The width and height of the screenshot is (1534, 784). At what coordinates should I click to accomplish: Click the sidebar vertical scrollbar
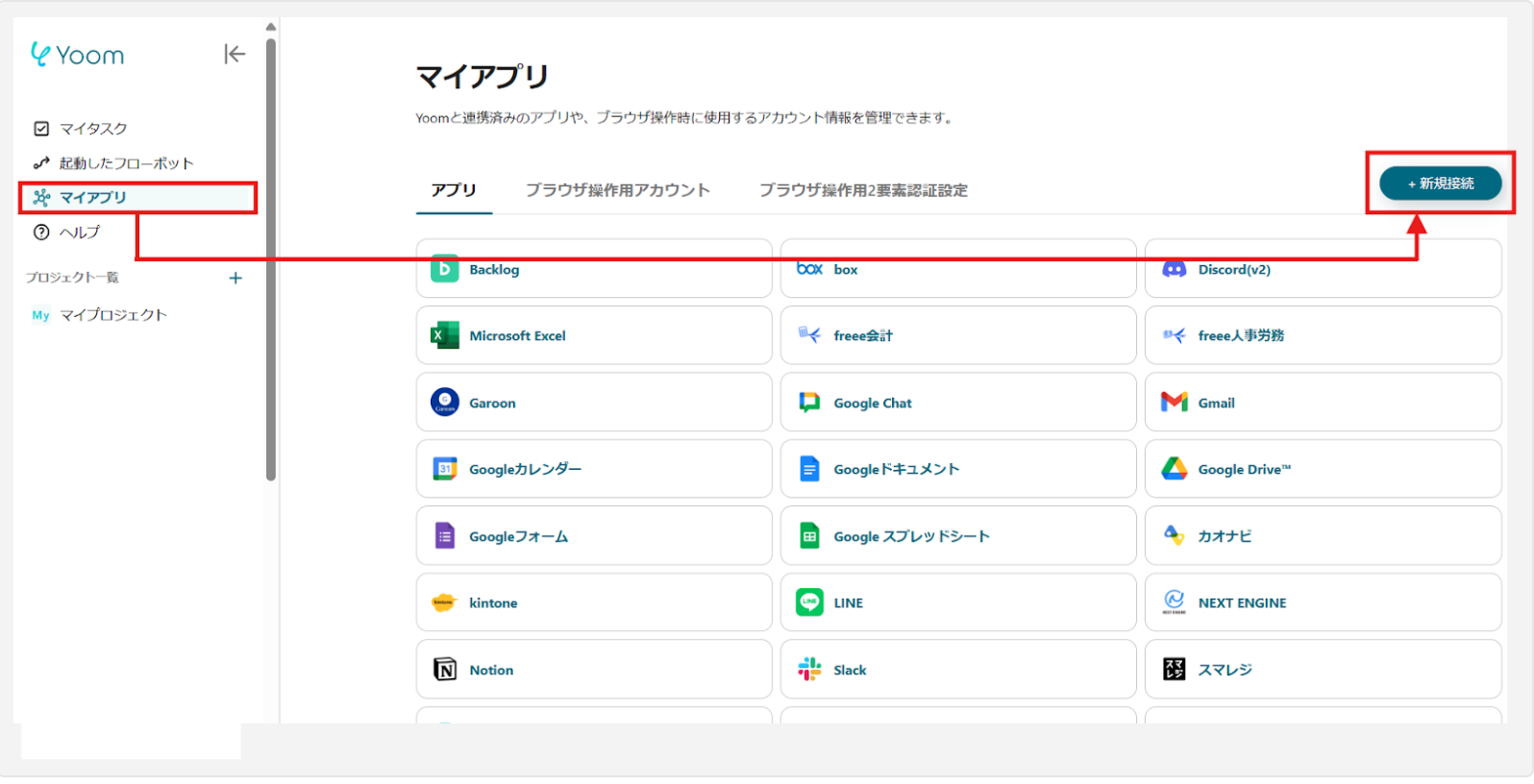[271, 259]
